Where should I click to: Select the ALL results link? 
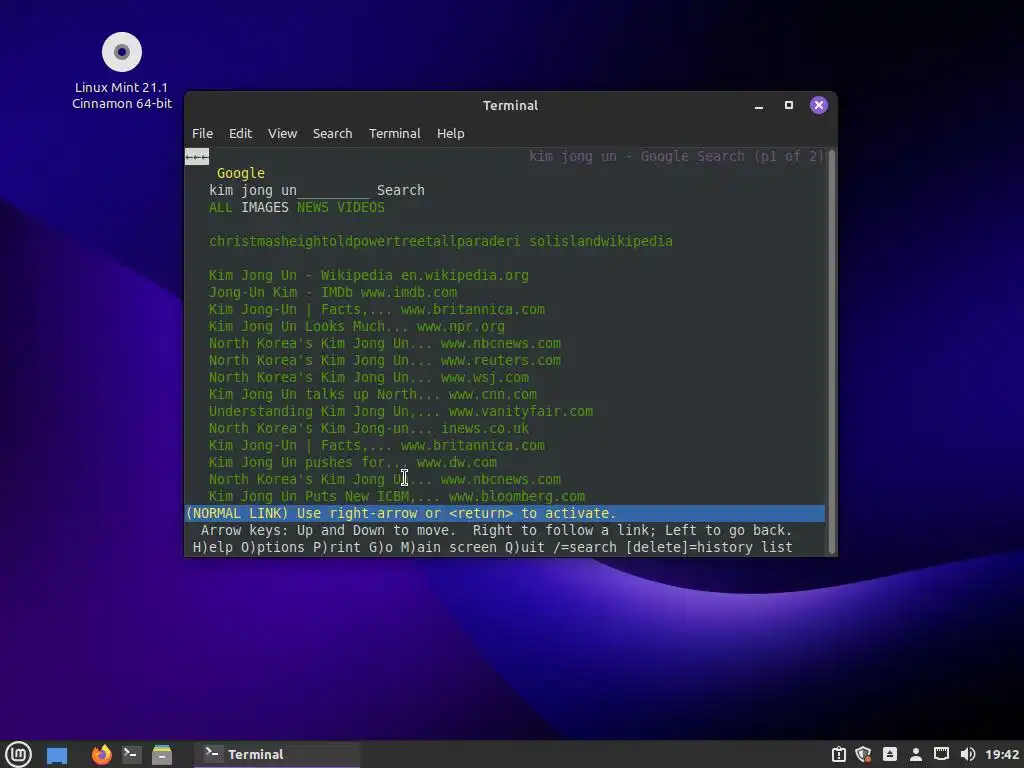pos(221,207)
